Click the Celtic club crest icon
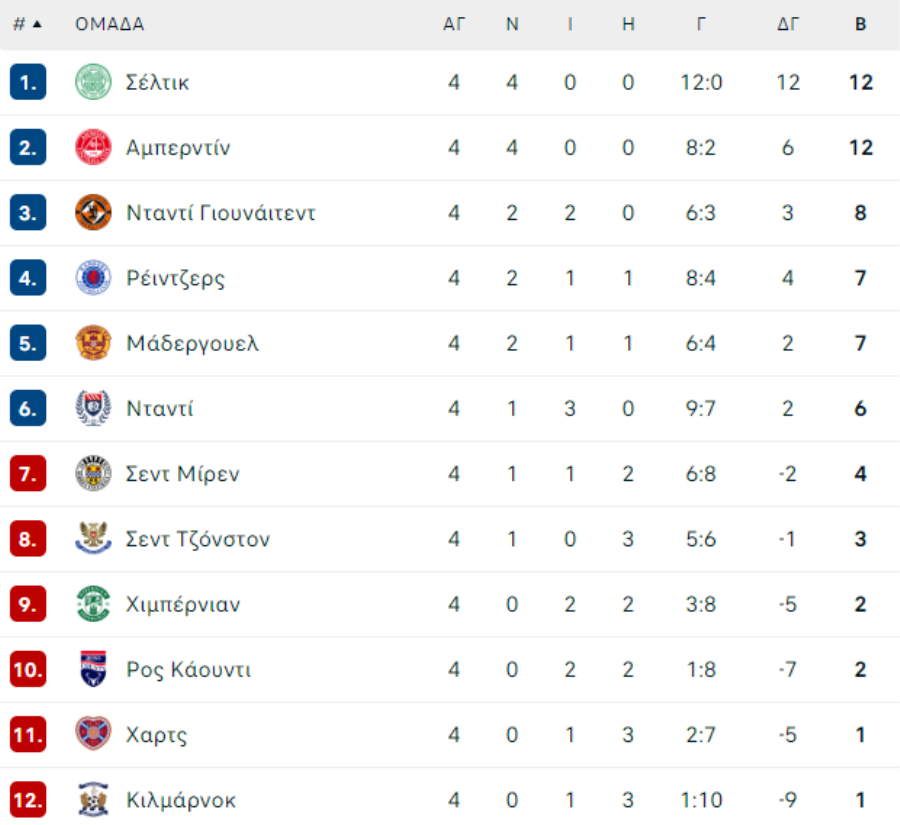Image resolution: width=900 pixels, height=825 pixels. tap(93, 82)
